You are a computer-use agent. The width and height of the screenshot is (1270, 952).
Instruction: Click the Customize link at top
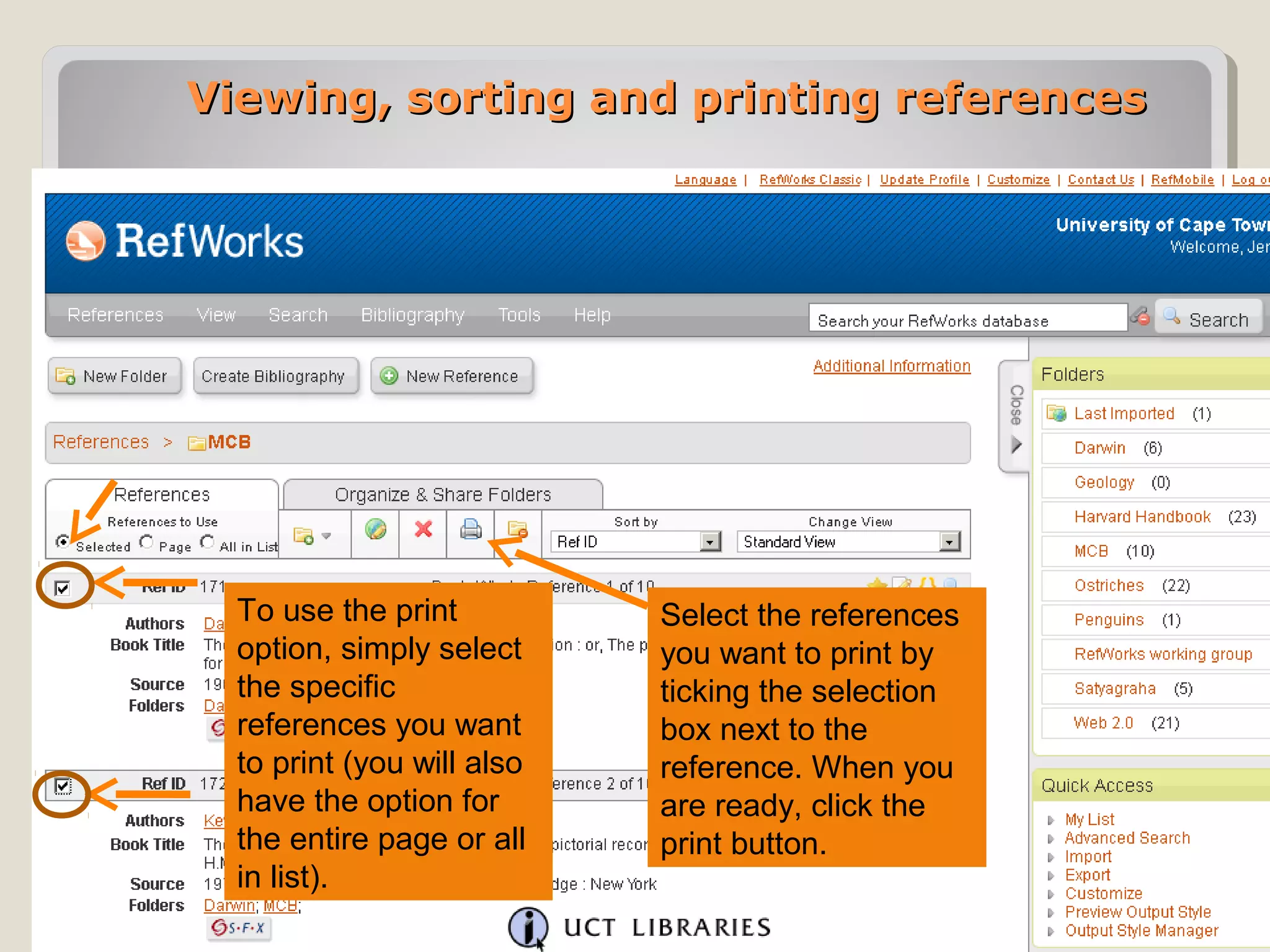(x=1018, y=180)
